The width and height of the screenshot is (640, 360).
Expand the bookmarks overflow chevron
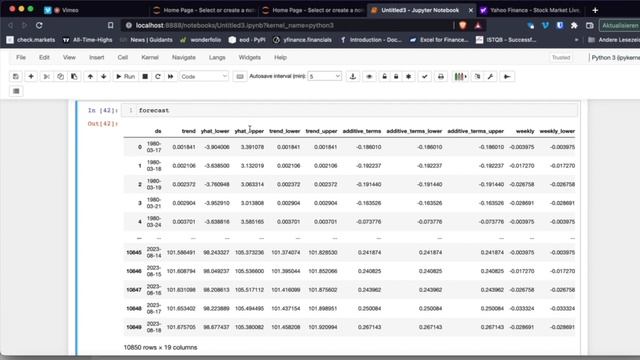[x=576, y=40]
